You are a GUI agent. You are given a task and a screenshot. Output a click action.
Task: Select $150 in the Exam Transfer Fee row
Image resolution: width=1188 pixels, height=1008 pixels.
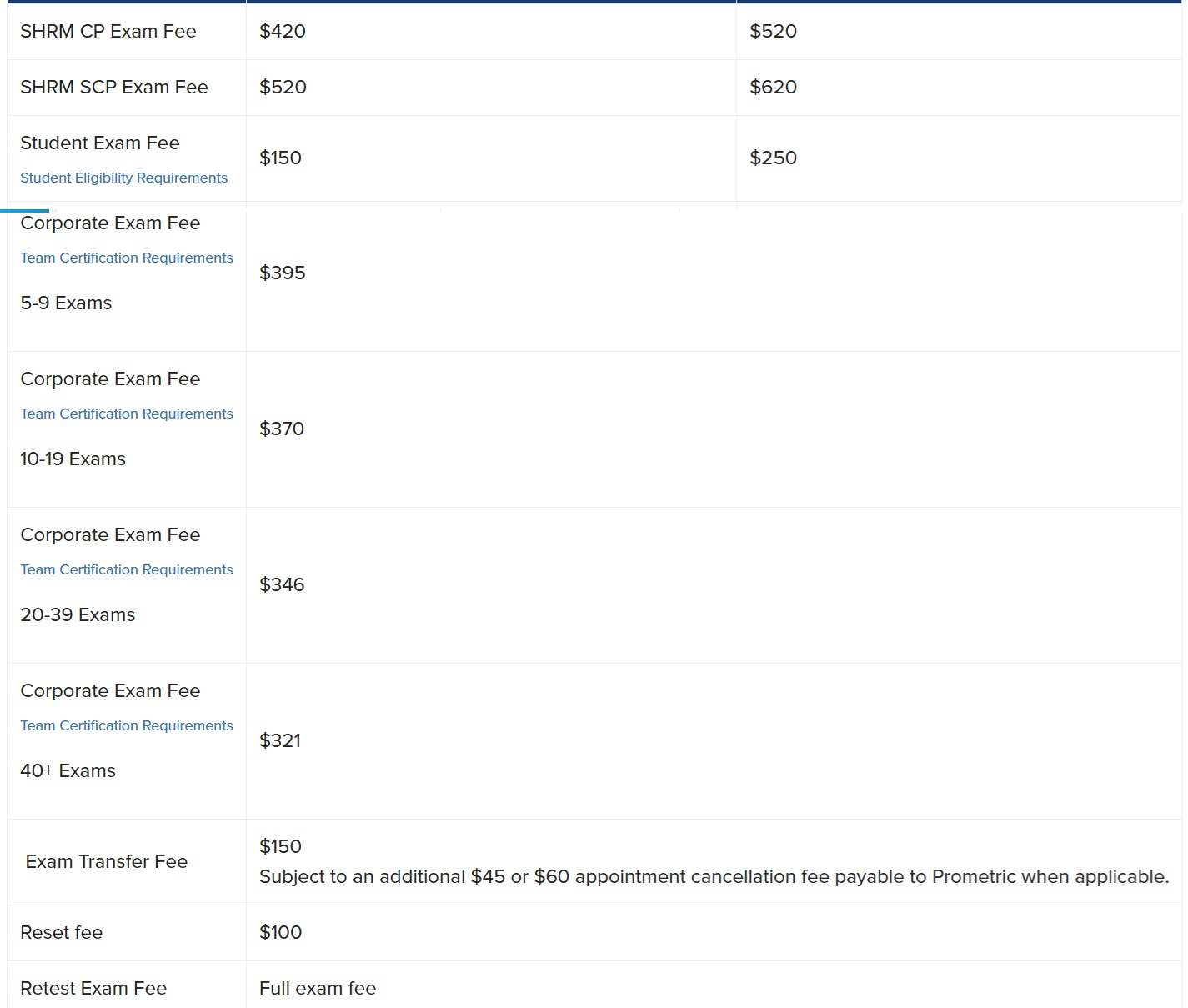click(280, 846)
